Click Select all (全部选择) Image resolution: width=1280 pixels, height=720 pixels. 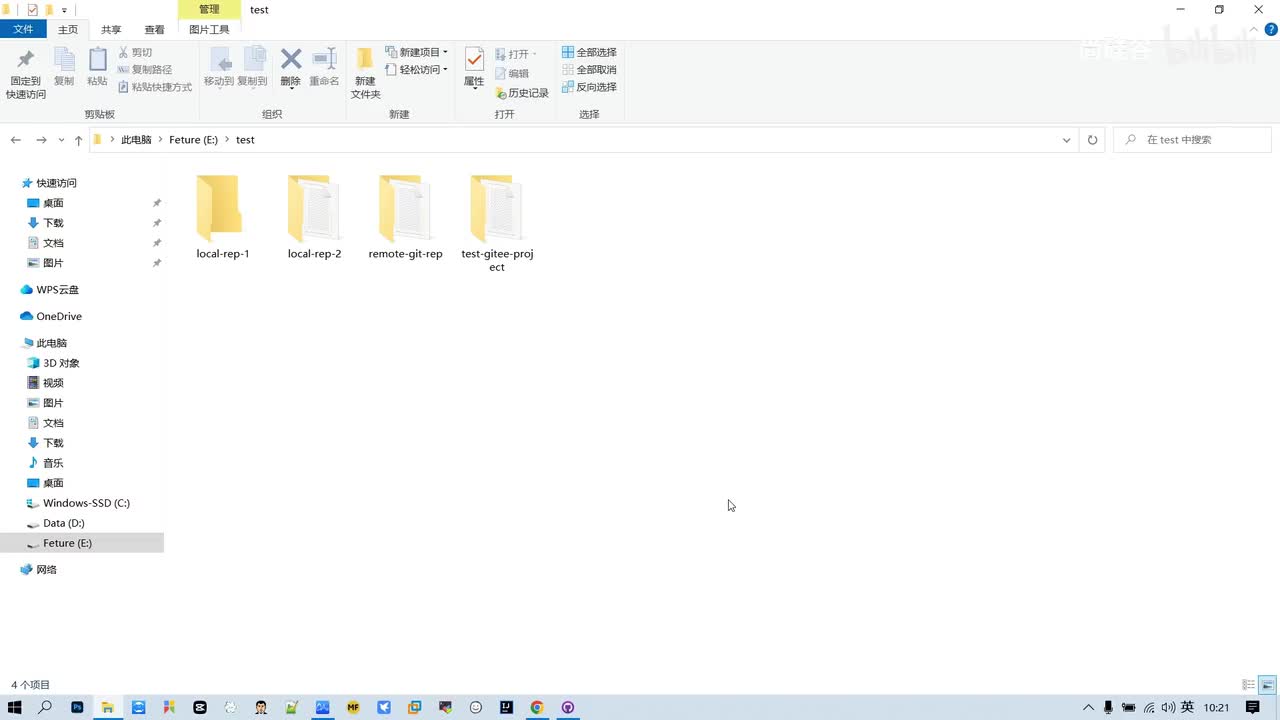coord(589,52)
